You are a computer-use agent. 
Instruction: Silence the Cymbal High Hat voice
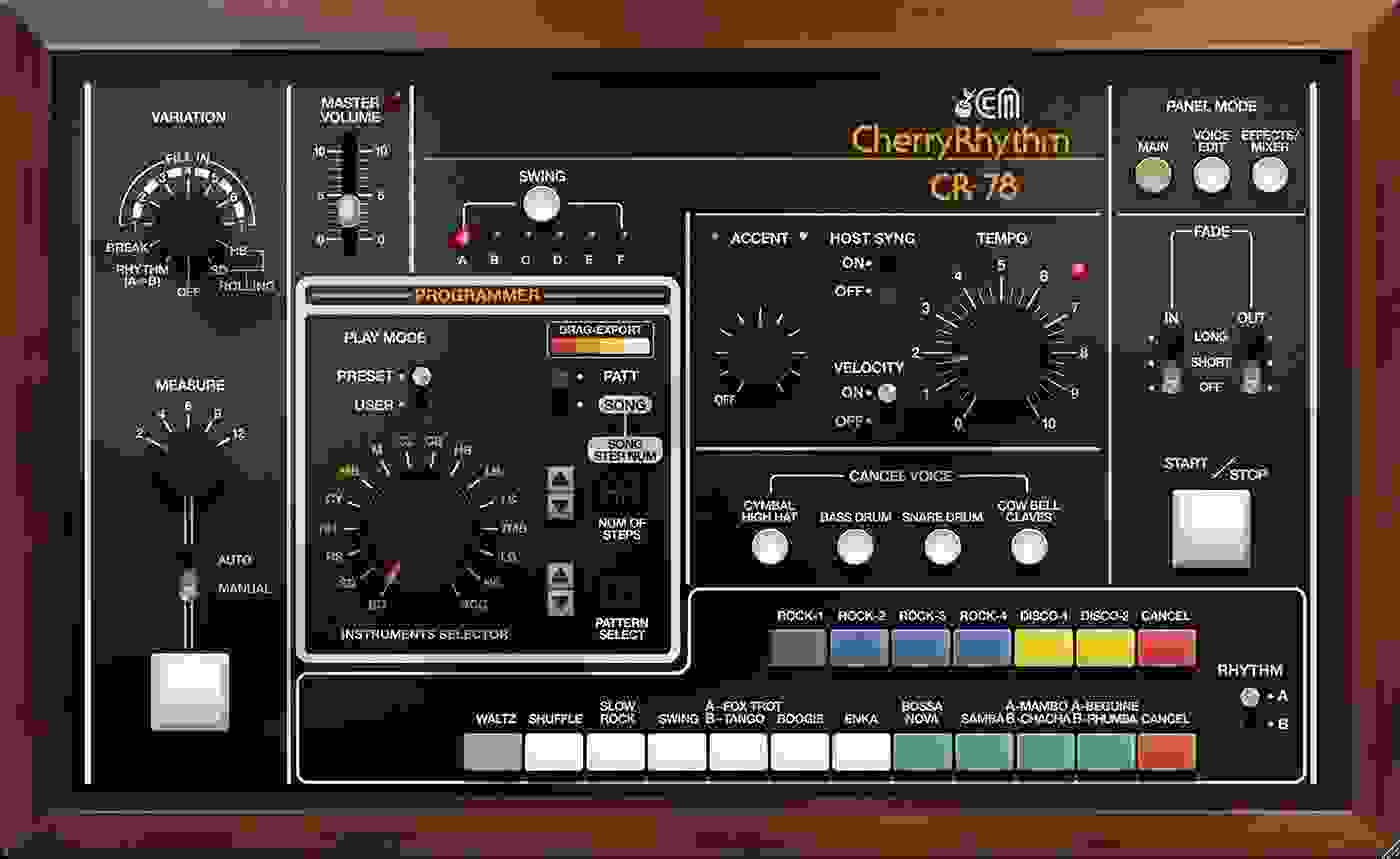coord(768,546)
